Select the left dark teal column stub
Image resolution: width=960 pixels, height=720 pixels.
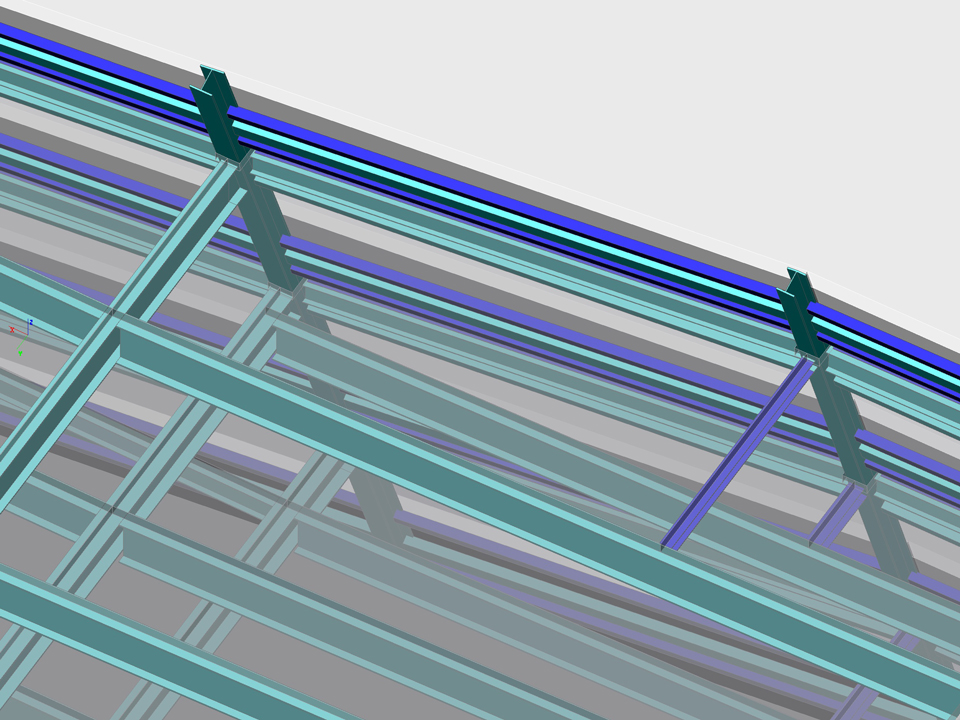(215, 112)
